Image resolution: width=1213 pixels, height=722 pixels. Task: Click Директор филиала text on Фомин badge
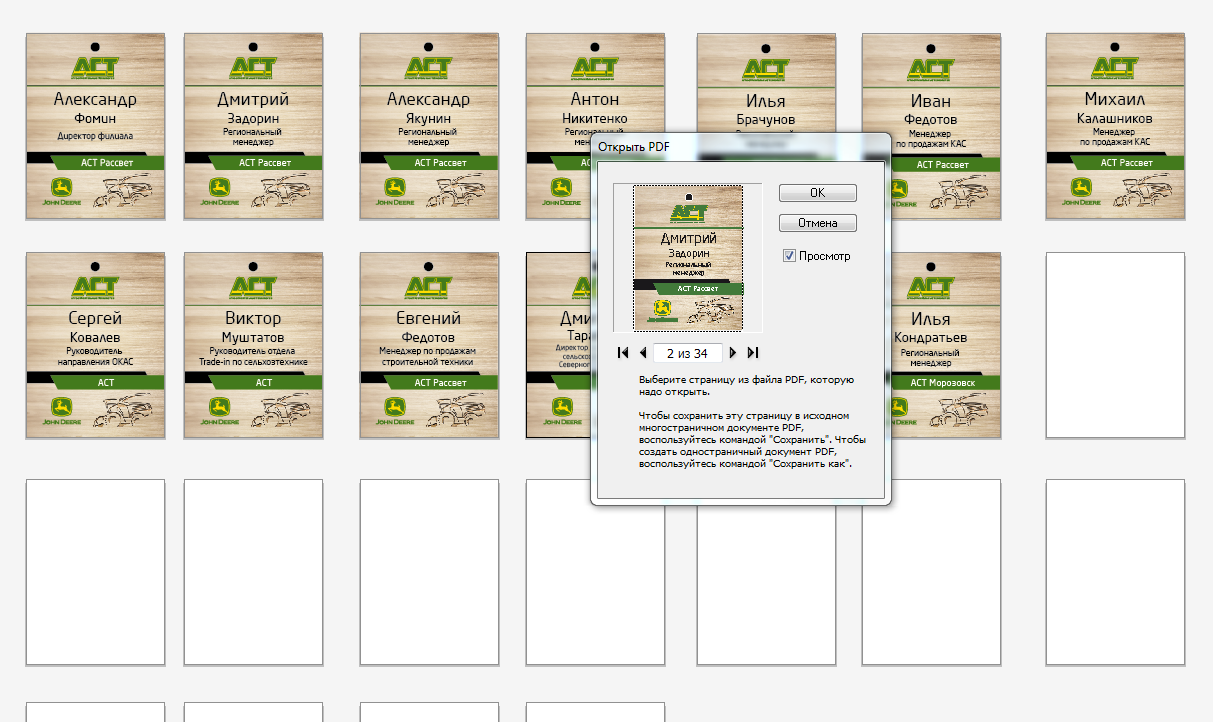pyautogui.click(x=95, y=135)
